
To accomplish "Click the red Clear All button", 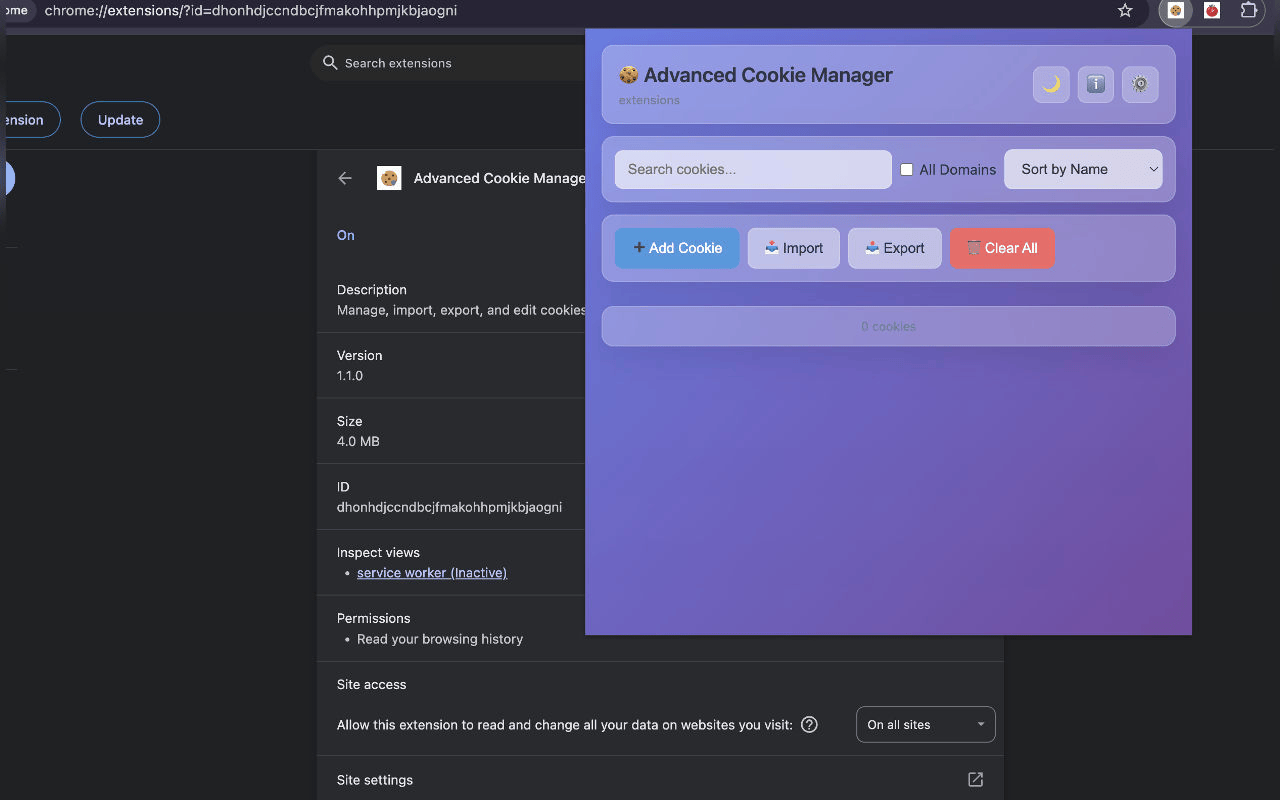I will [x=1002, y=248].
